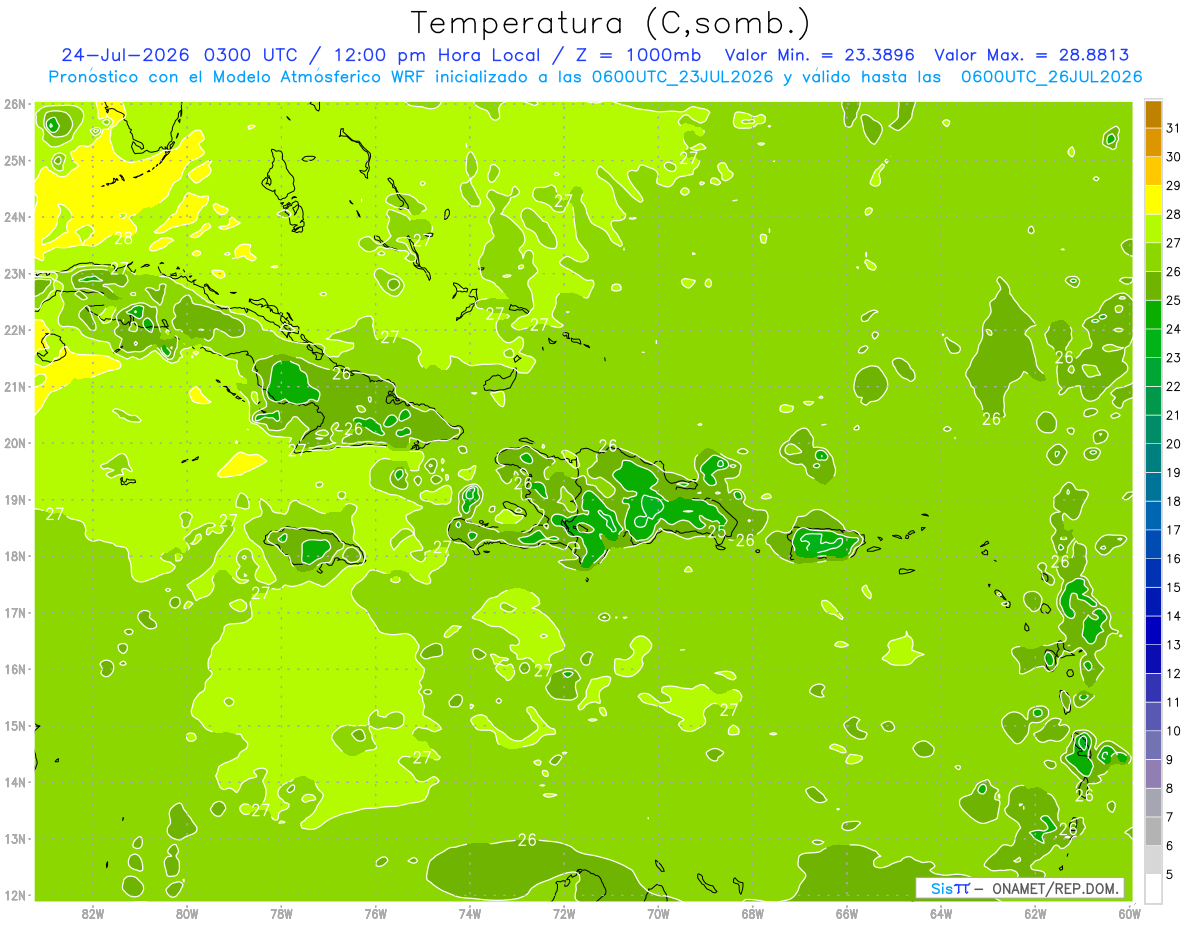Click the "Valor Max. = 28.8813" readout

pyautogui.click(x=1032, y=55)
